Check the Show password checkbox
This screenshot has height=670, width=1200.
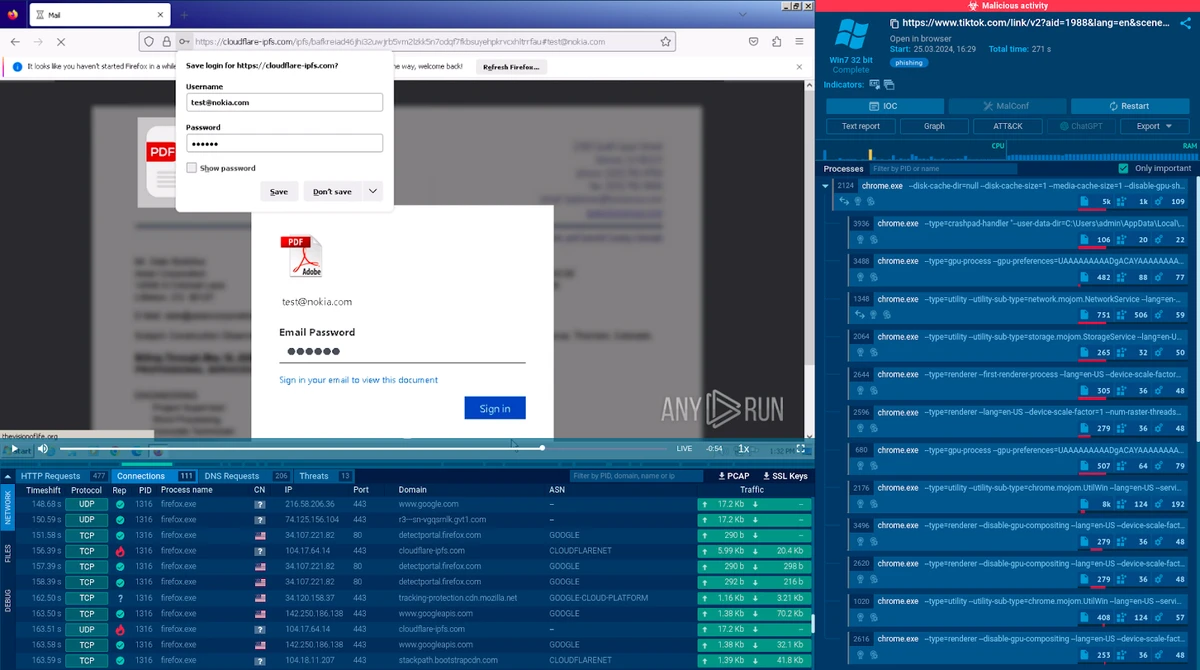[191, 168]
